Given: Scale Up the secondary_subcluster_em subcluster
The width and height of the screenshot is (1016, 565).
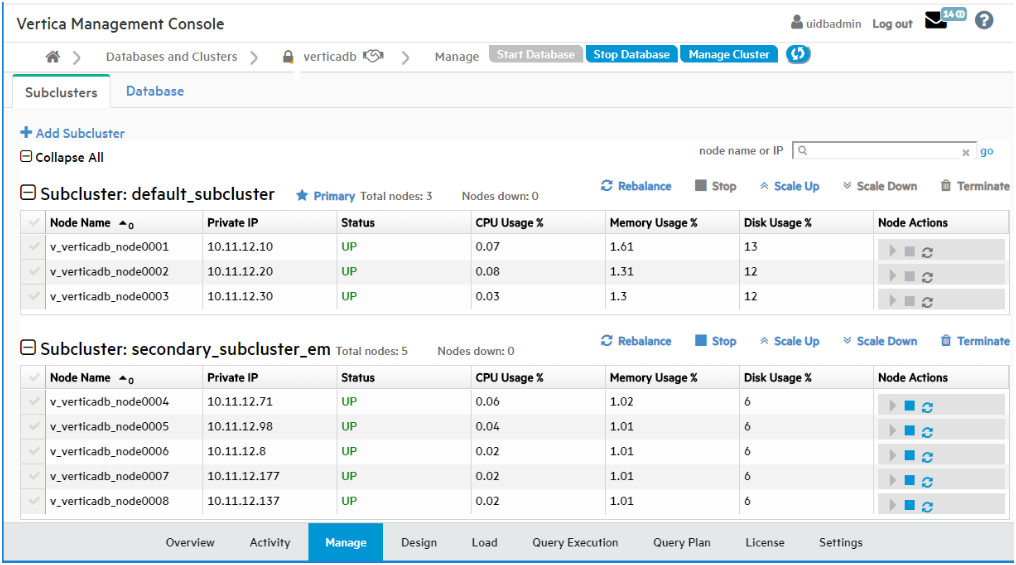Looking at the screenshot, I should pyautogui.click(x=789, y=342).
